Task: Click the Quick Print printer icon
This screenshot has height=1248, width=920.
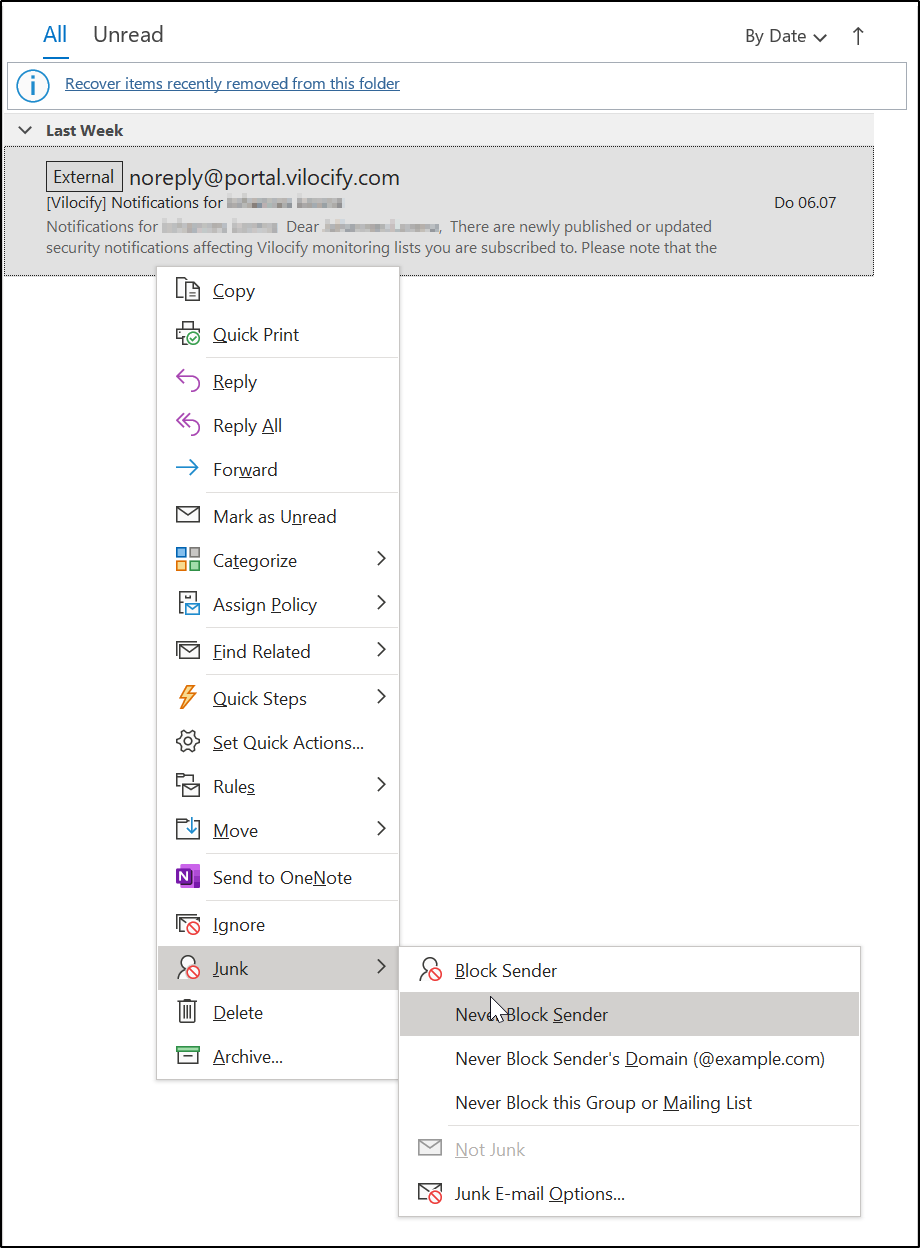Action: (x=188, y=334)
